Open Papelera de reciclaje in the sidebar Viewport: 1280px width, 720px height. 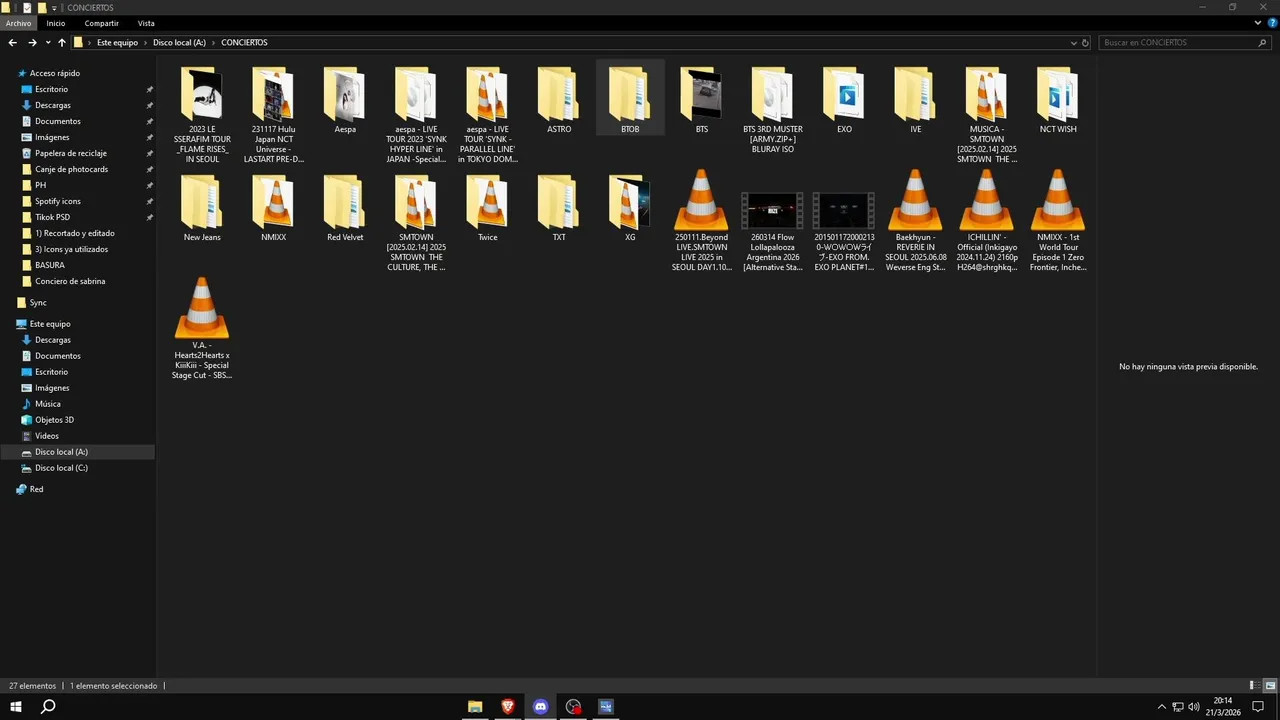[x=71, y=153]
